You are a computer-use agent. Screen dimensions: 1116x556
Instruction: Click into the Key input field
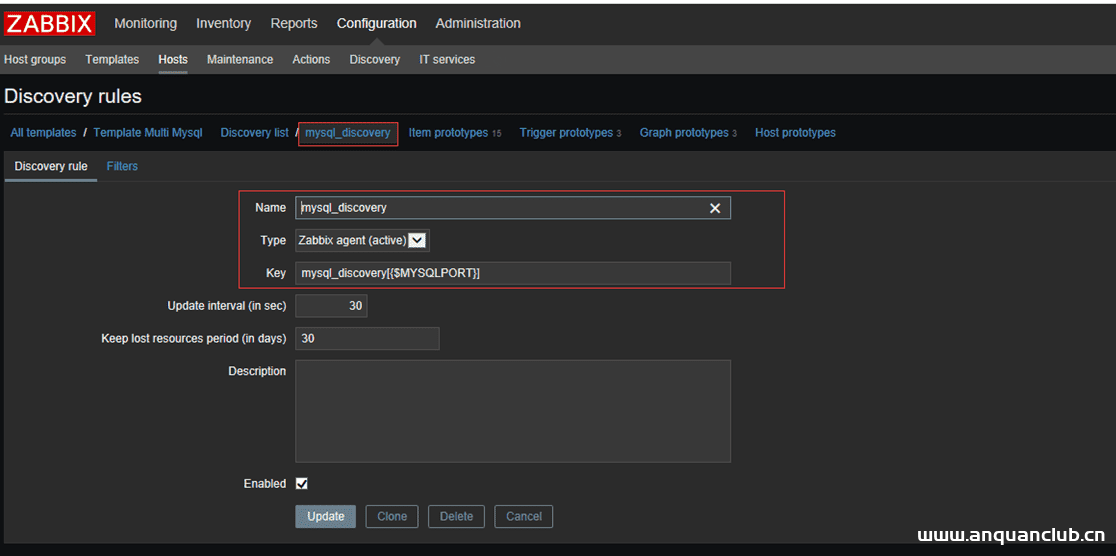coord(513,273)
